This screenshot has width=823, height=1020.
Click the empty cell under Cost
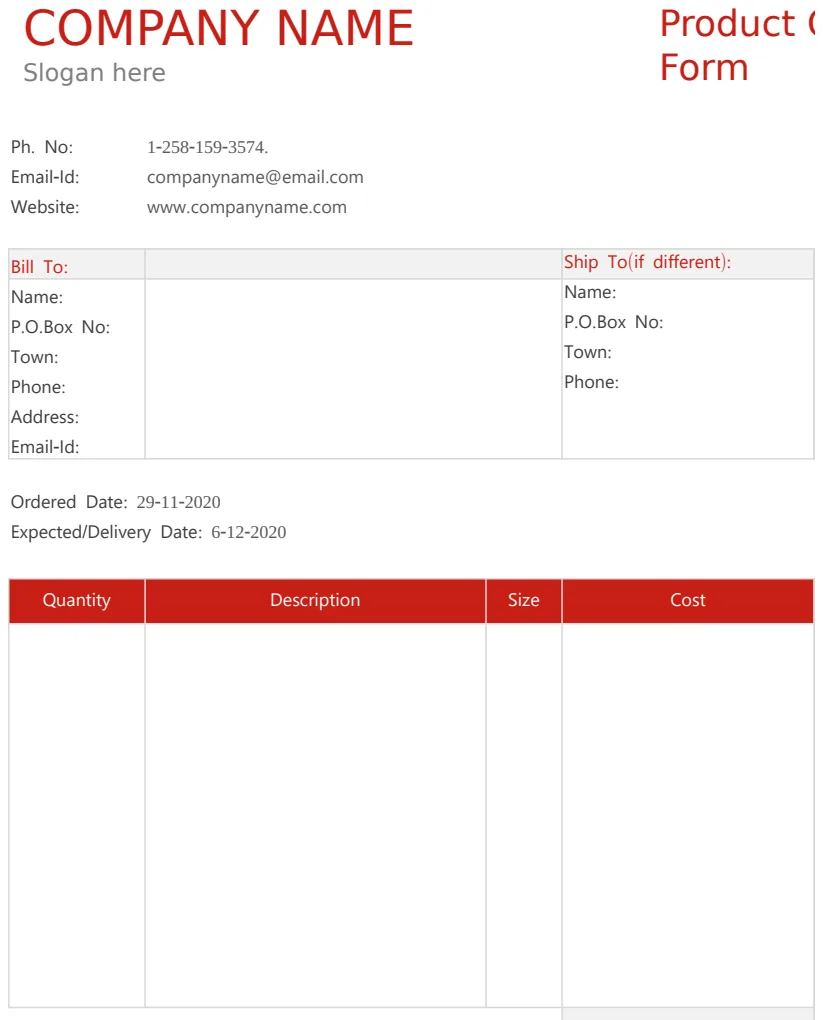click(688, 815)
